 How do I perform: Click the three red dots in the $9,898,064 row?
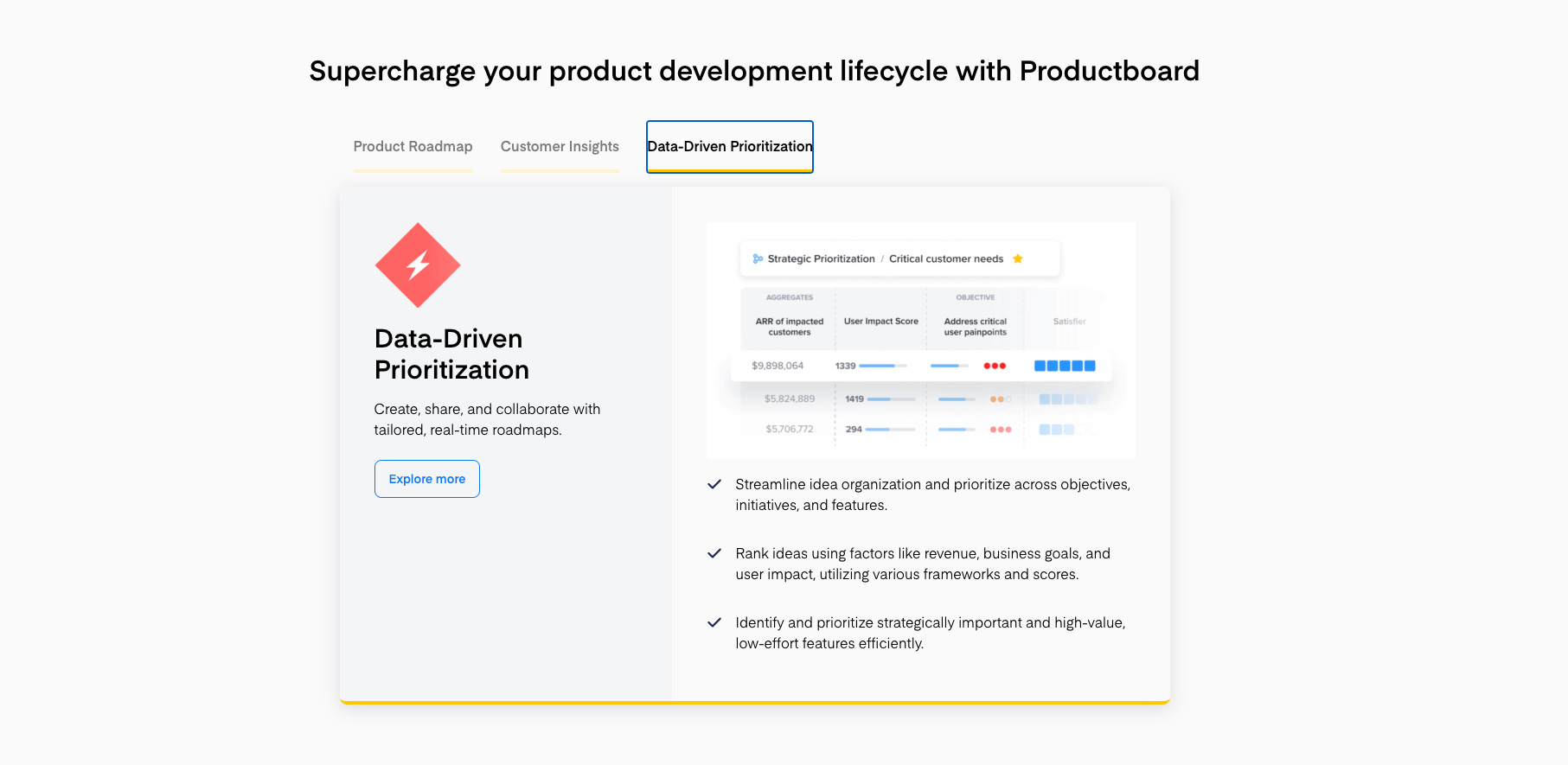coord(995,366)
